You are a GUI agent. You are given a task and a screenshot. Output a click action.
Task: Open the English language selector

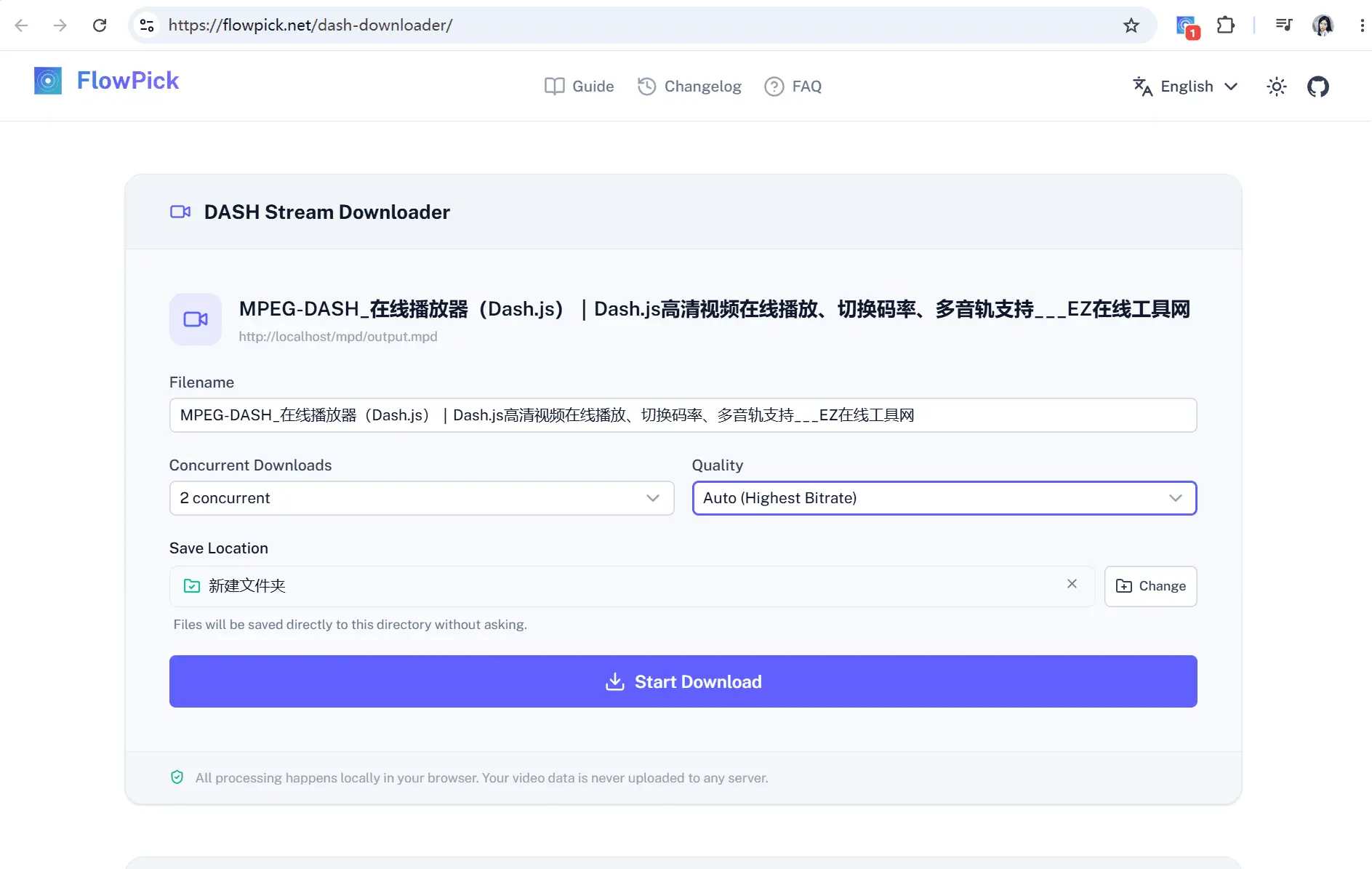[x=1185, y=87]
